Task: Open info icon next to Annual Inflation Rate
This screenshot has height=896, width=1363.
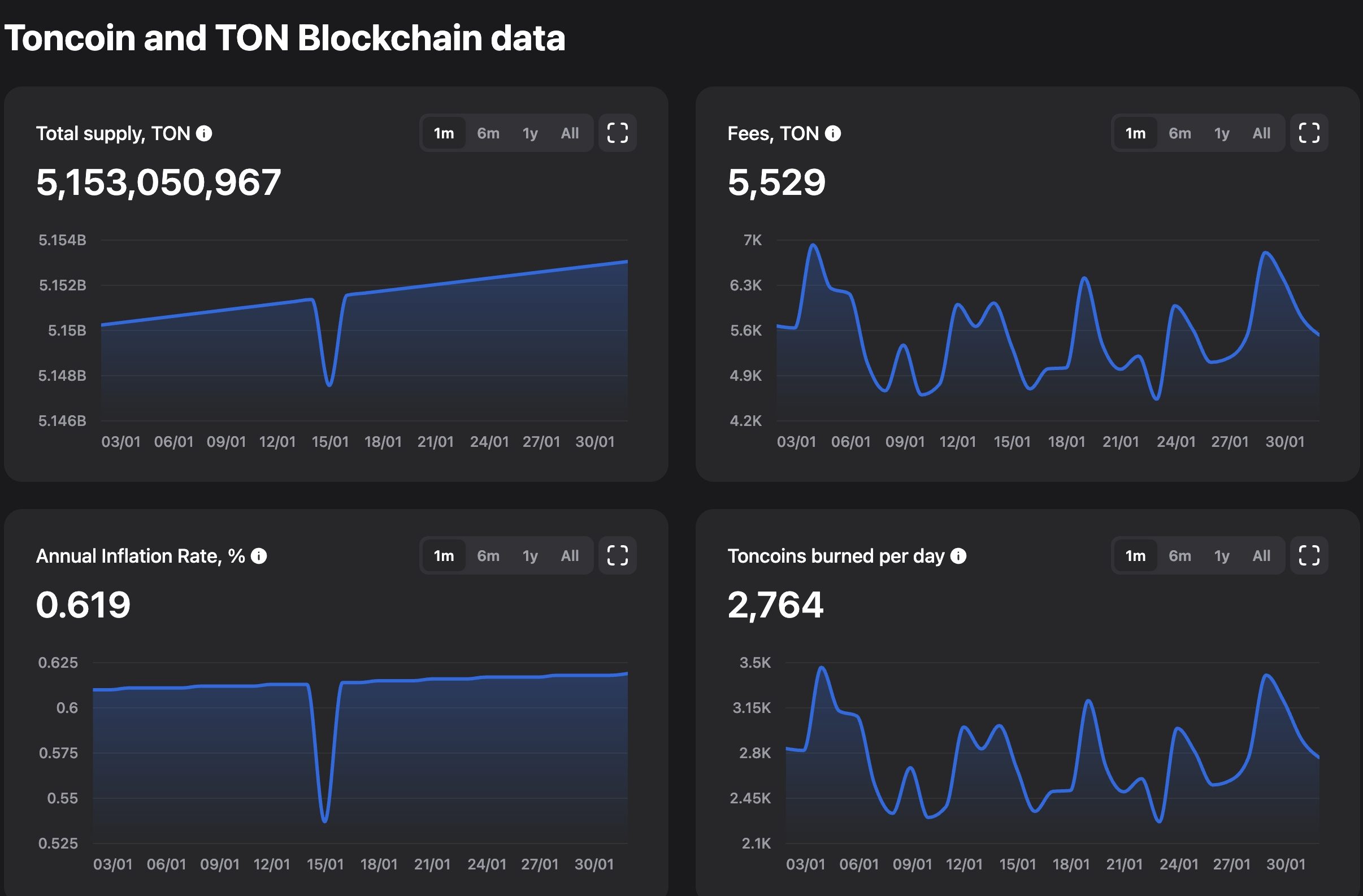Action: [259, 556]
